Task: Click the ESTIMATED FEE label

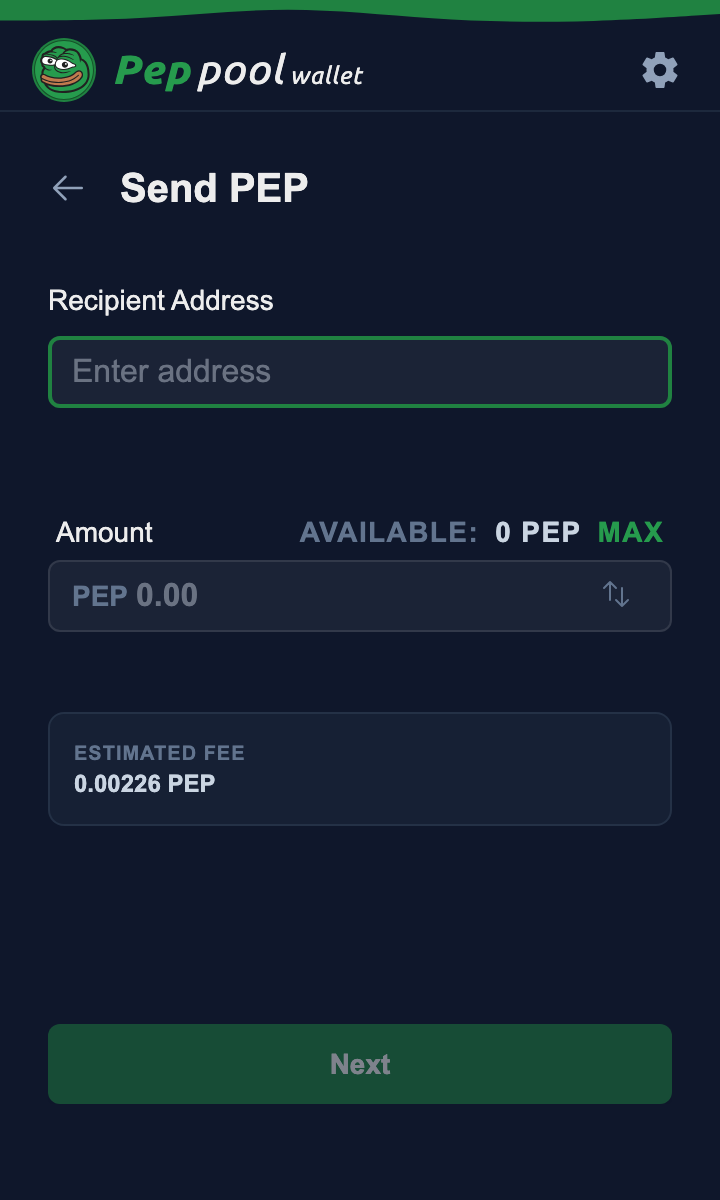Action: [159, 753]
